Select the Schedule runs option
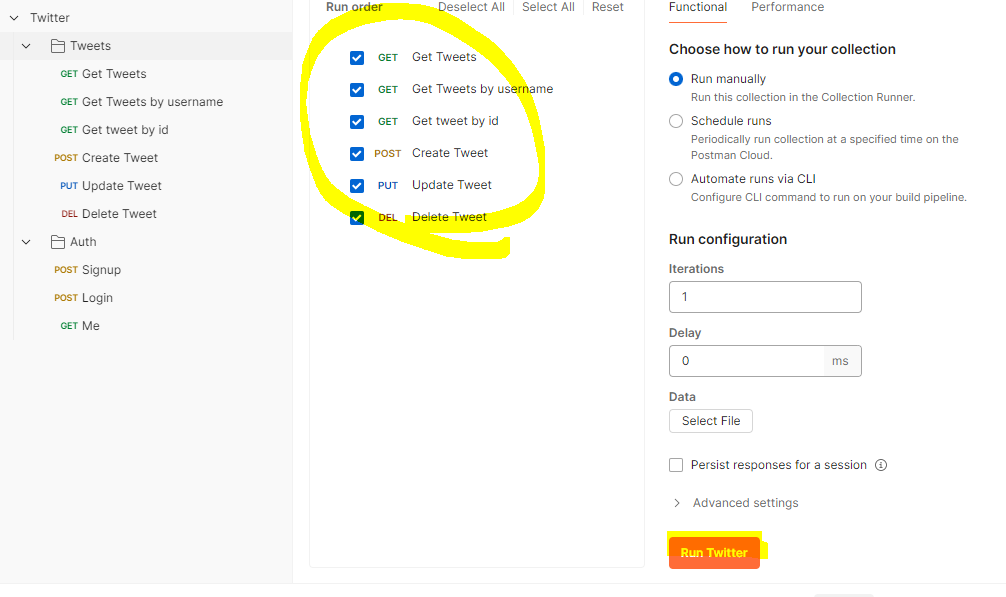Viewport: 1006px width, 597px height. pyautogui.click(x=676, y=121)
